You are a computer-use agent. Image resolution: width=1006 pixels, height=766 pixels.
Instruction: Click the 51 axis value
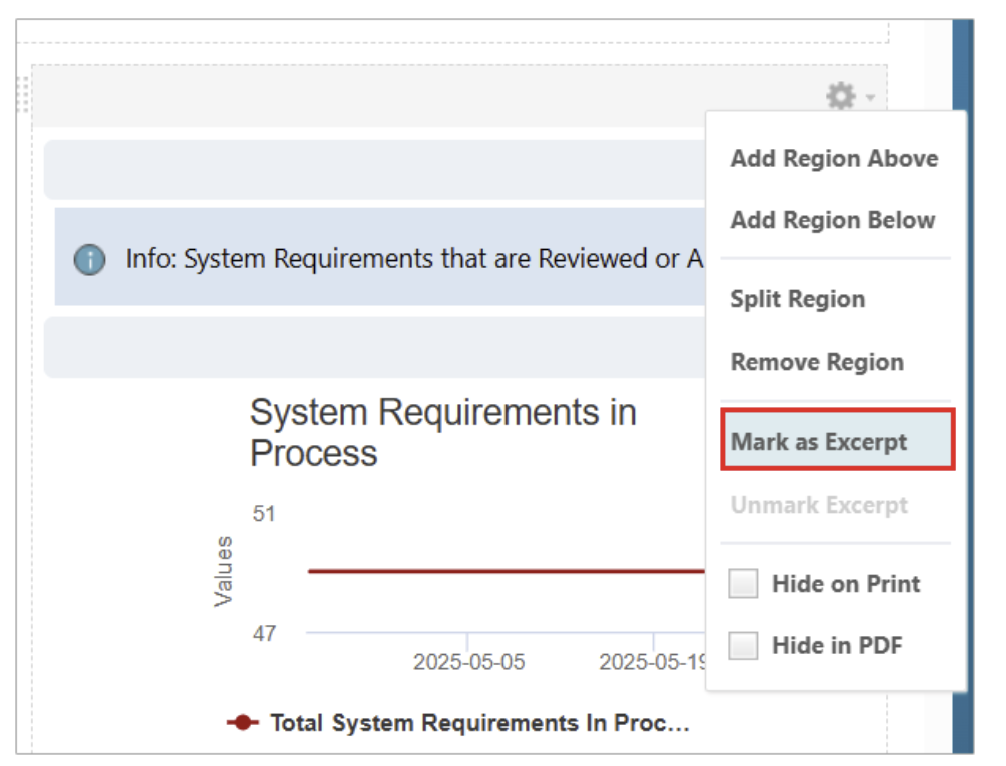(264, 513)
